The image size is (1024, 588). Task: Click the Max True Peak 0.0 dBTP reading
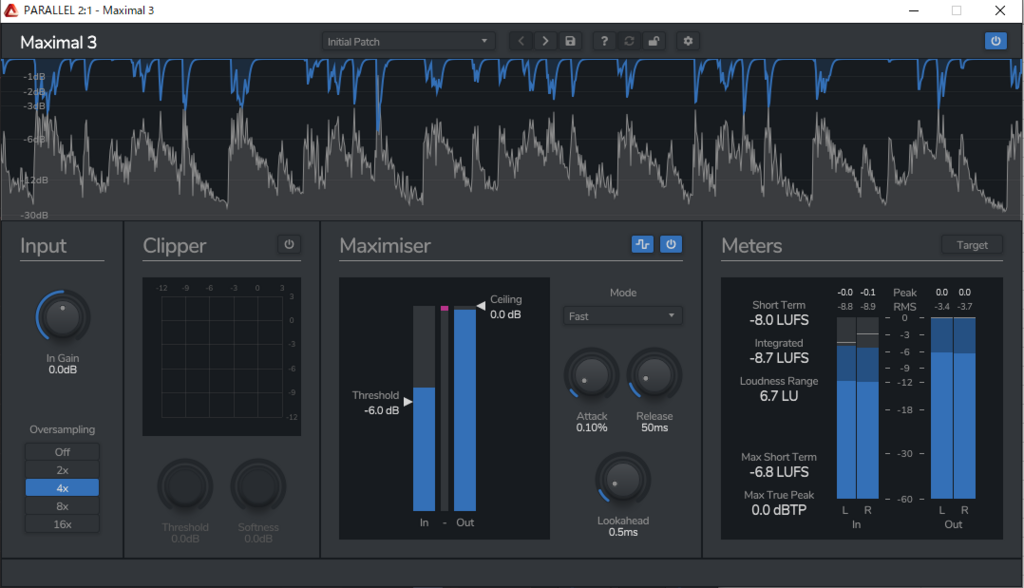click(779, 510)
